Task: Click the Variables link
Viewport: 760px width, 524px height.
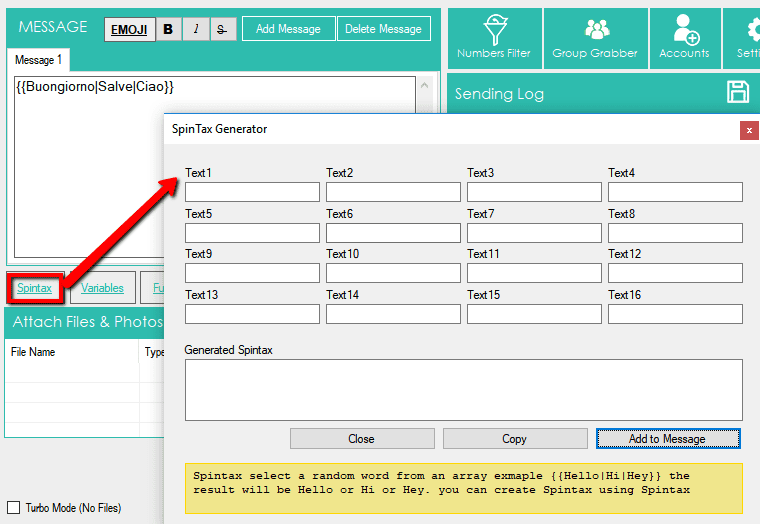Action: pyautogui.click(x=102, y=288)
